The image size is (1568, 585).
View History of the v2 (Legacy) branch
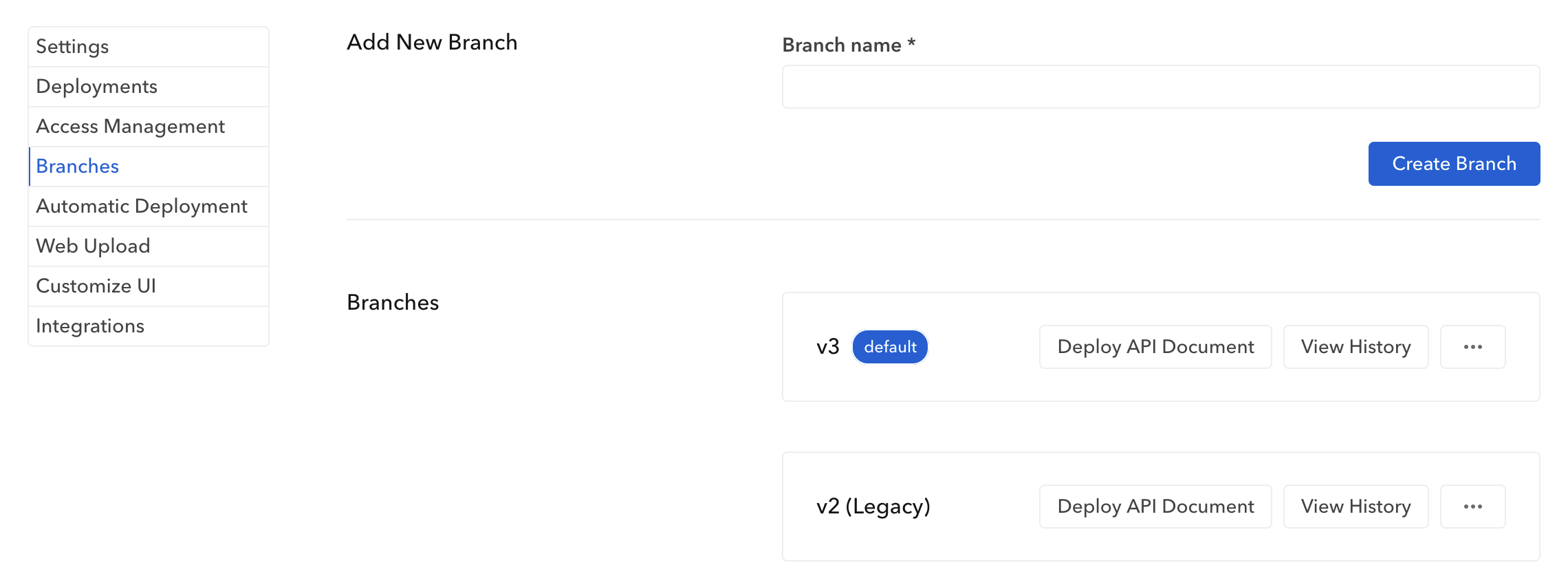click(1355, 507)
